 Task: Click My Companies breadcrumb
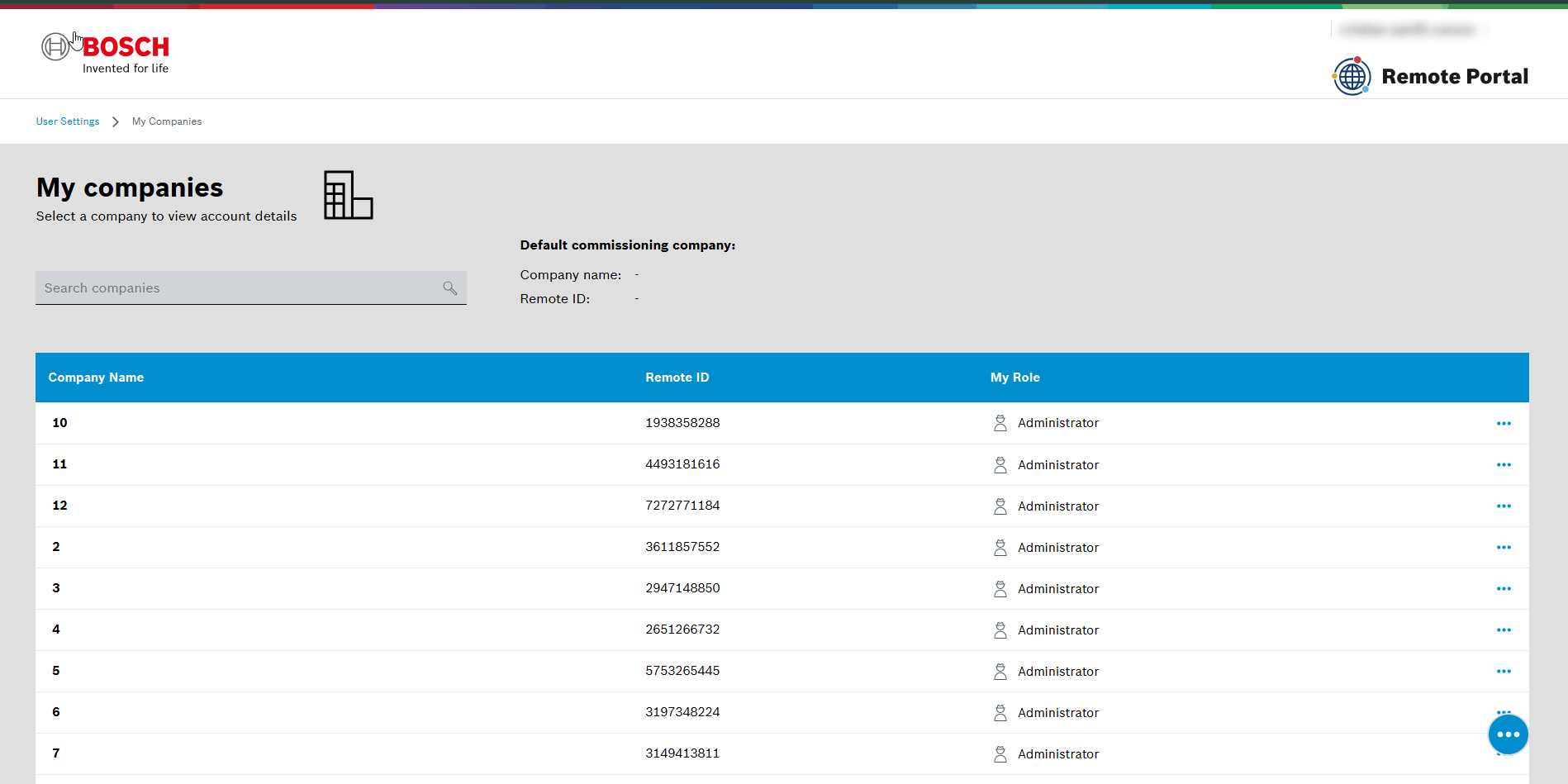coord(167,121)
